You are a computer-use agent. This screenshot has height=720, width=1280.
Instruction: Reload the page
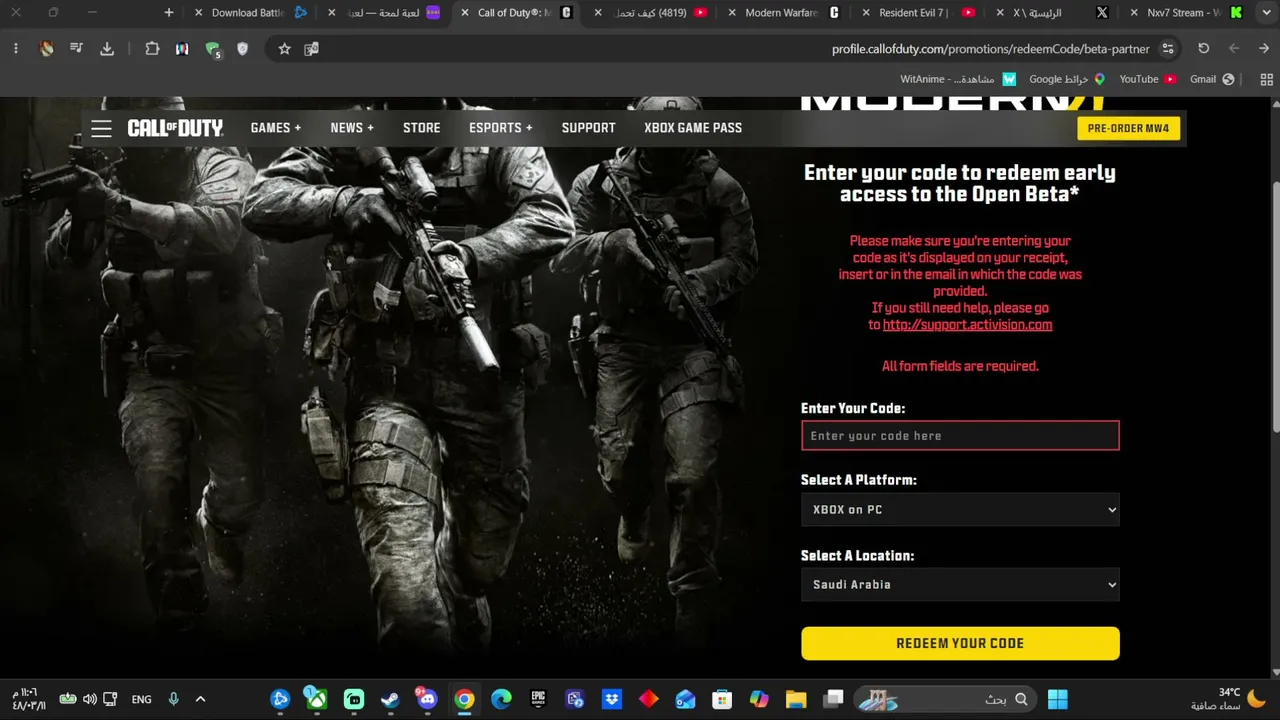pyautogui.click(x=1204, y=49)
